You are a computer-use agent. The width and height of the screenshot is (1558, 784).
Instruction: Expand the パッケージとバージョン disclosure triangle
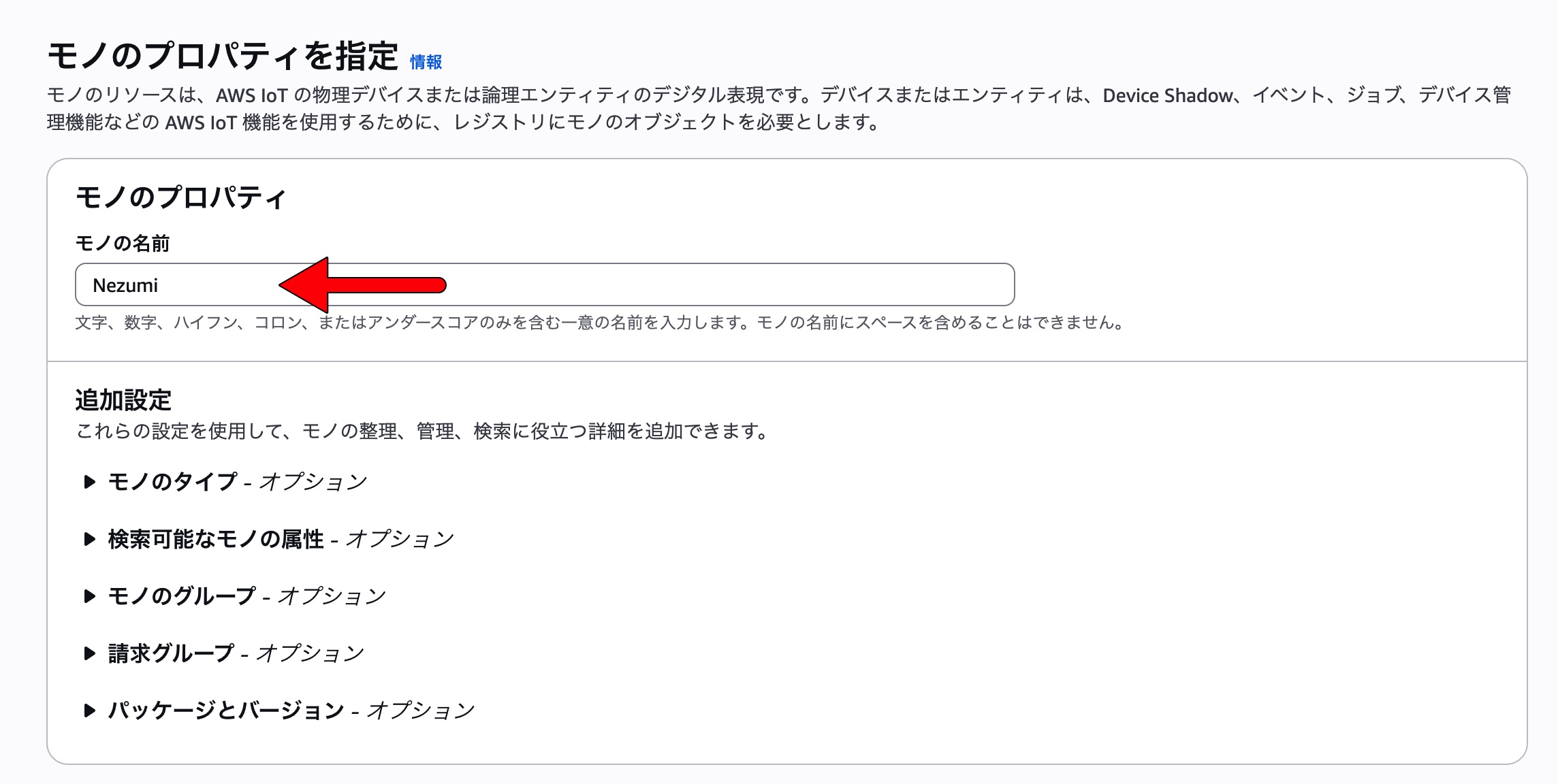coord(89,710)
